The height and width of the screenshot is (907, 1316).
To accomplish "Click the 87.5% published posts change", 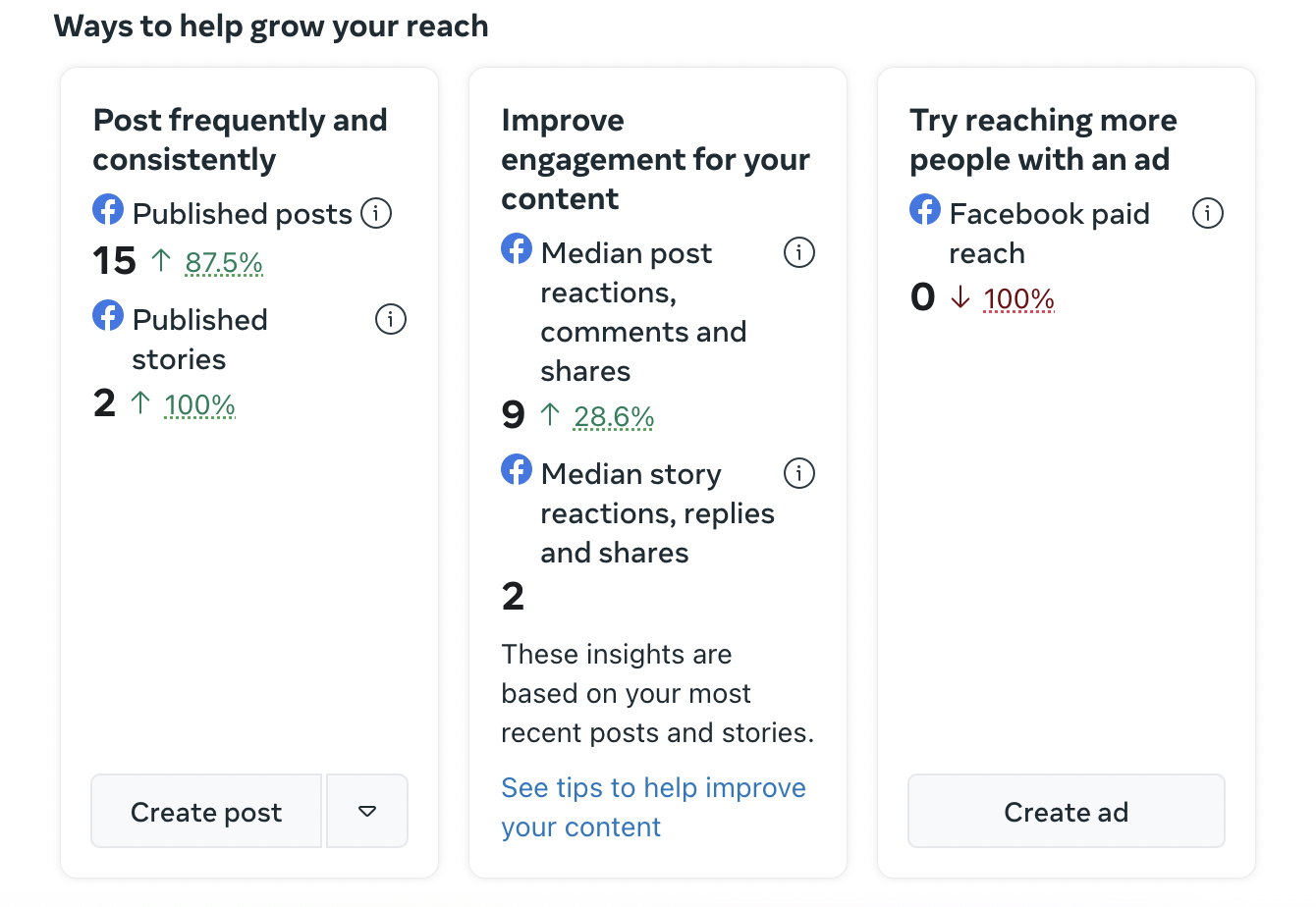I will [224, 263].
